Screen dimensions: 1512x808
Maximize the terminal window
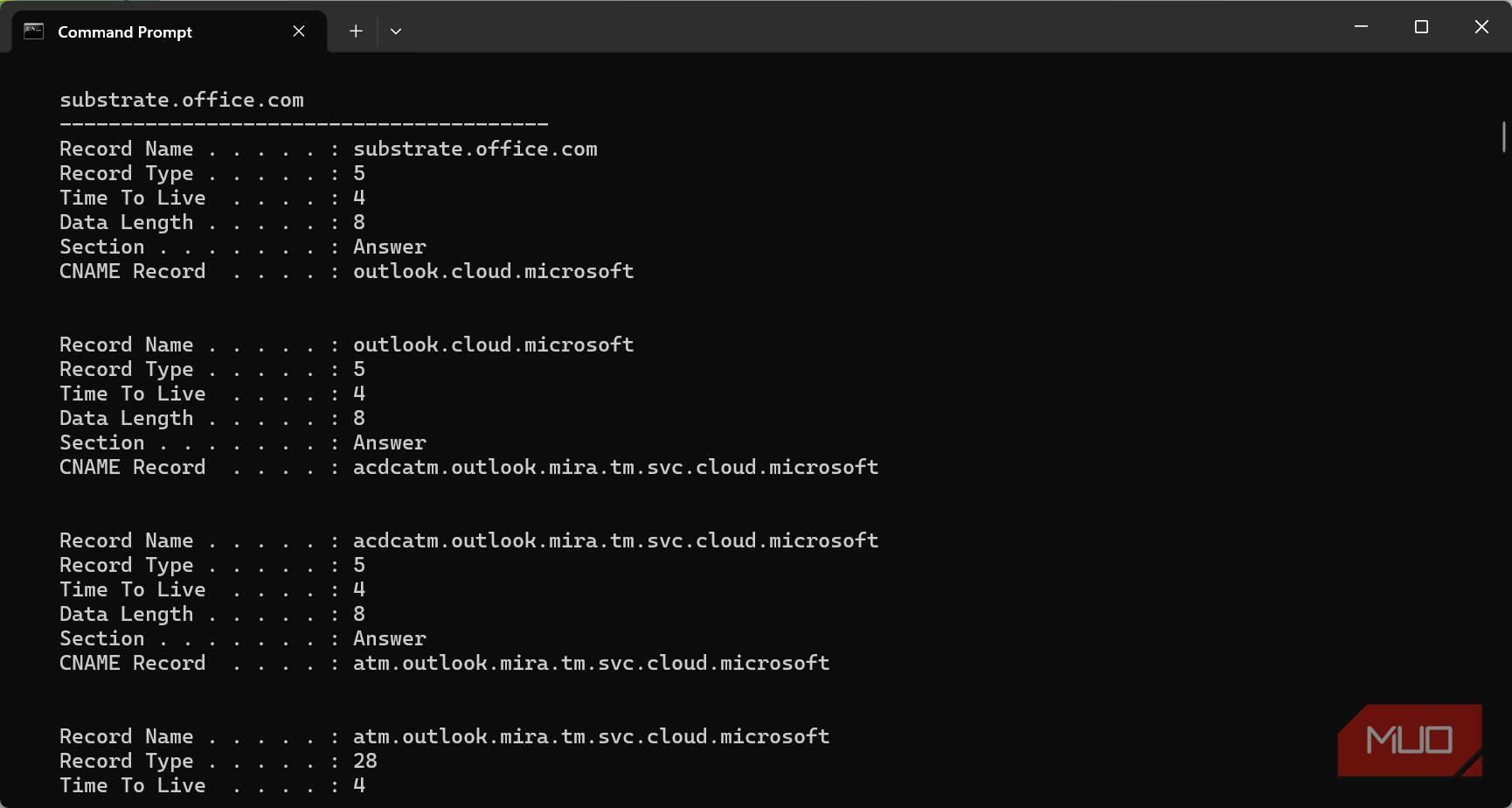pyautogui.click(x=1421, y=27)
